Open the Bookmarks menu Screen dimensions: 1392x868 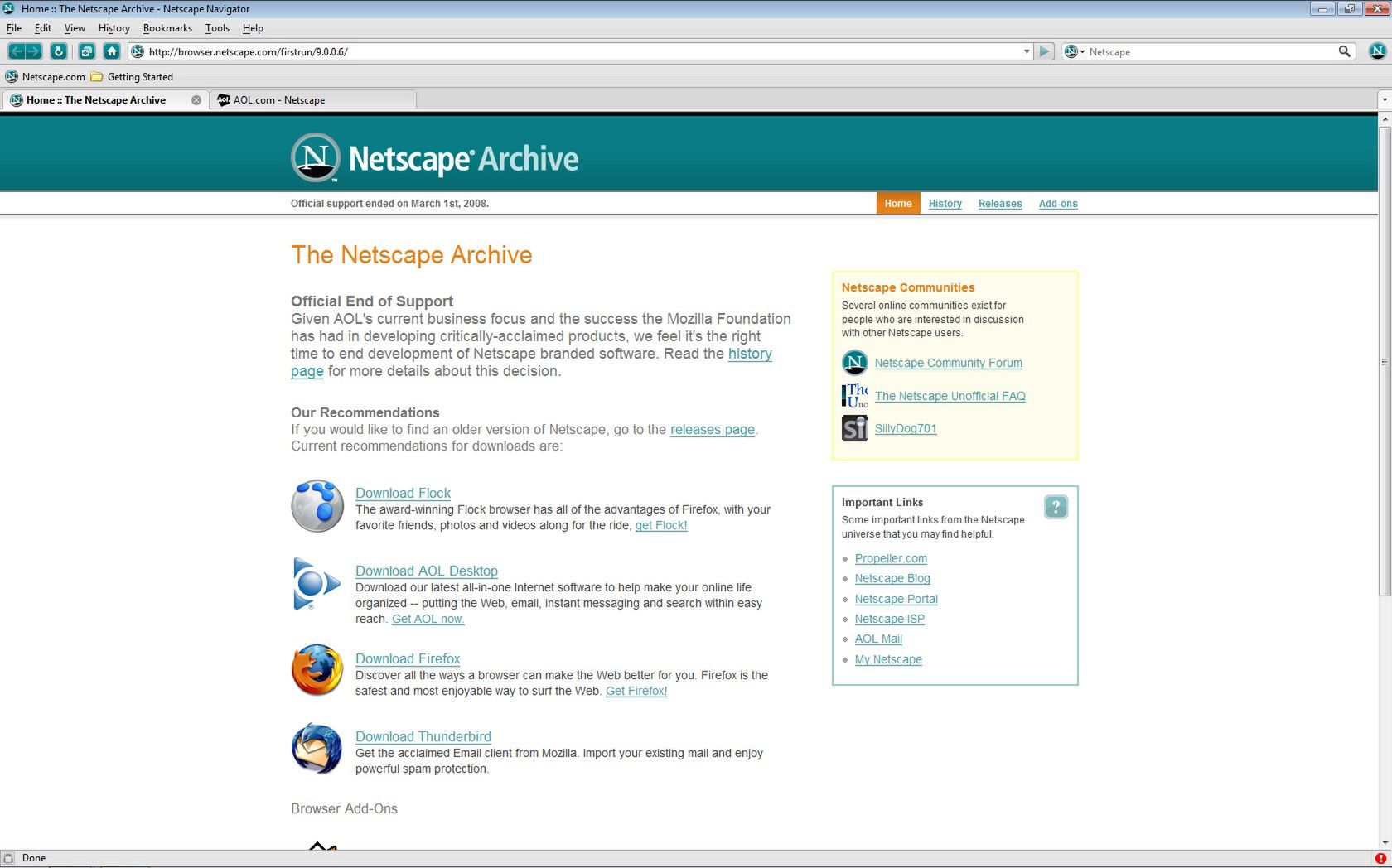click(167, 27)
